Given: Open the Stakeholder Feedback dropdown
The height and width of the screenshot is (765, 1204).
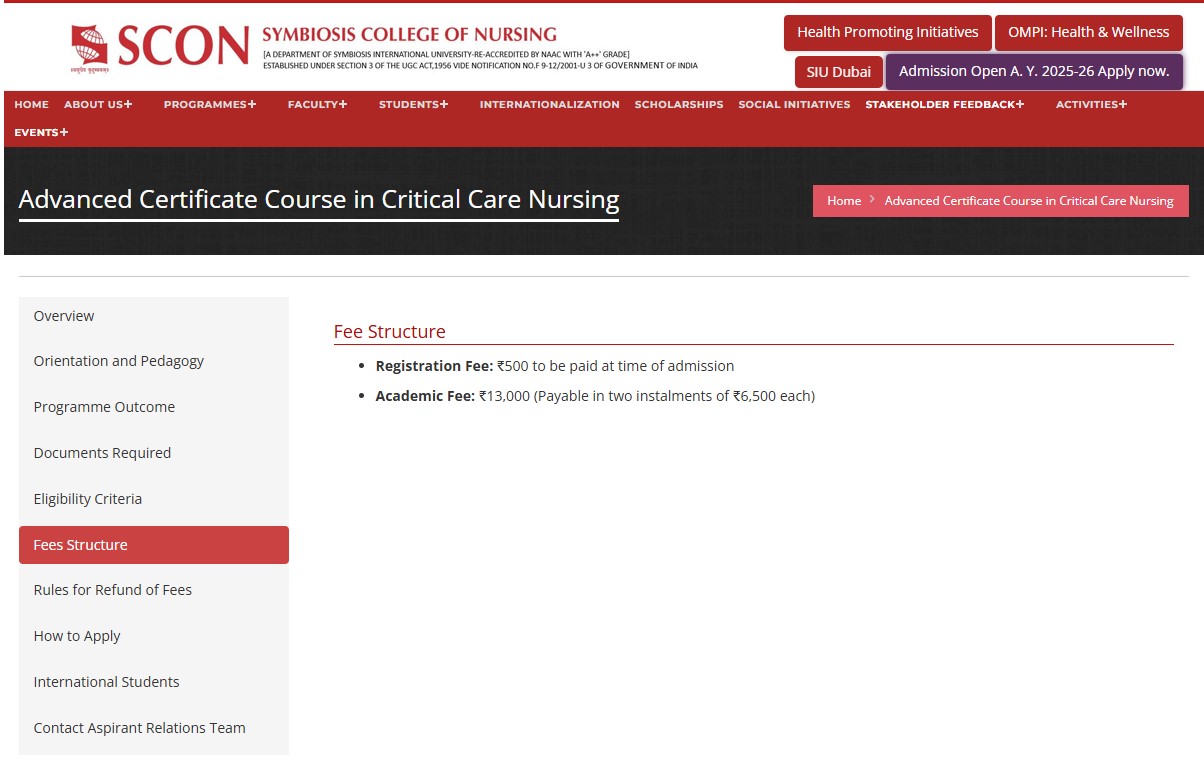Looking at the screenshot, I should (x=944, y=104).
